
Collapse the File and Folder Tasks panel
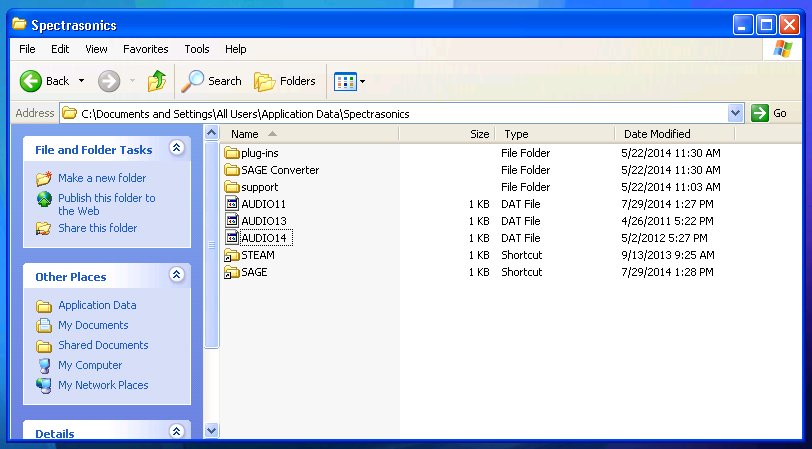click(177, 148)
